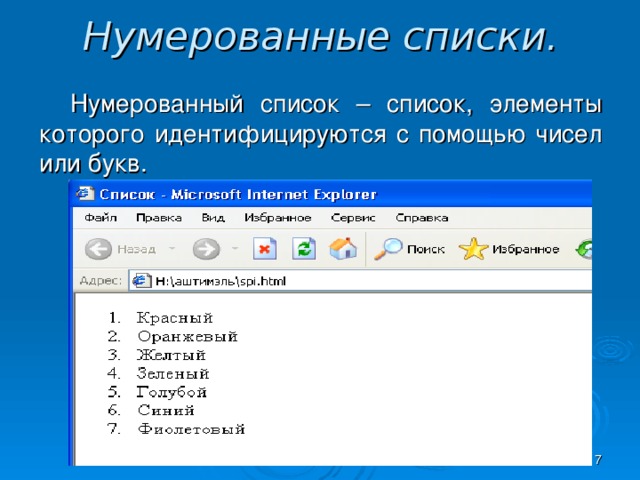Click the Адрес: label
The height and width of the screenshot is (480, 640).
[x=100, y=281]
